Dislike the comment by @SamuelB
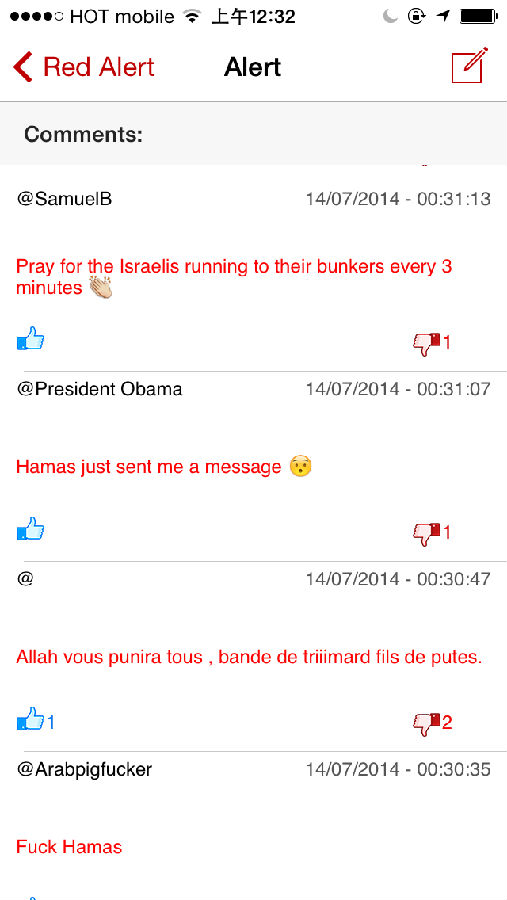Viewport: 507px width, 900px height. pyautogui.click(x=427, y=344)
